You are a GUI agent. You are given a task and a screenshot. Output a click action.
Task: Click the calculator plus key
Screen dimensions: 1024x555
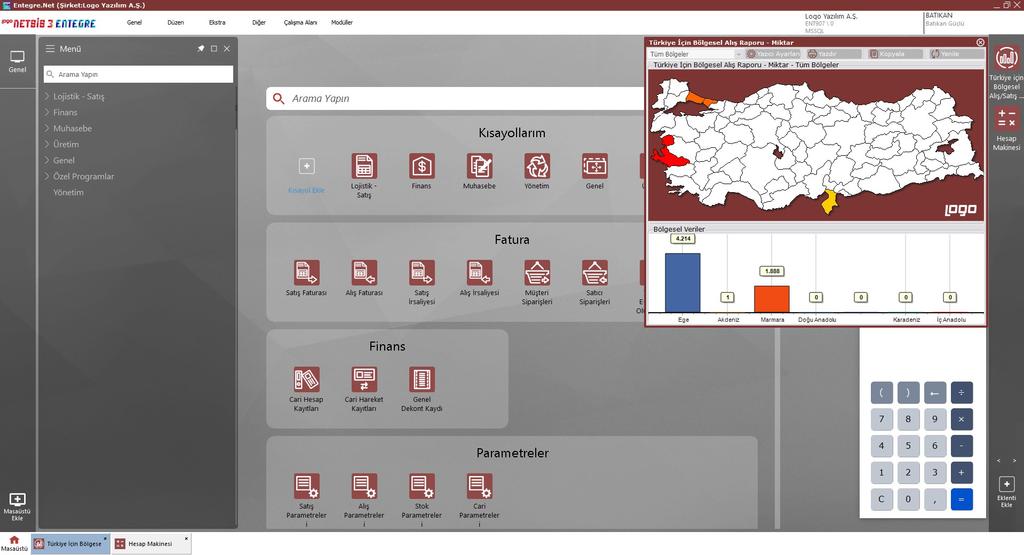coord(961,473)
